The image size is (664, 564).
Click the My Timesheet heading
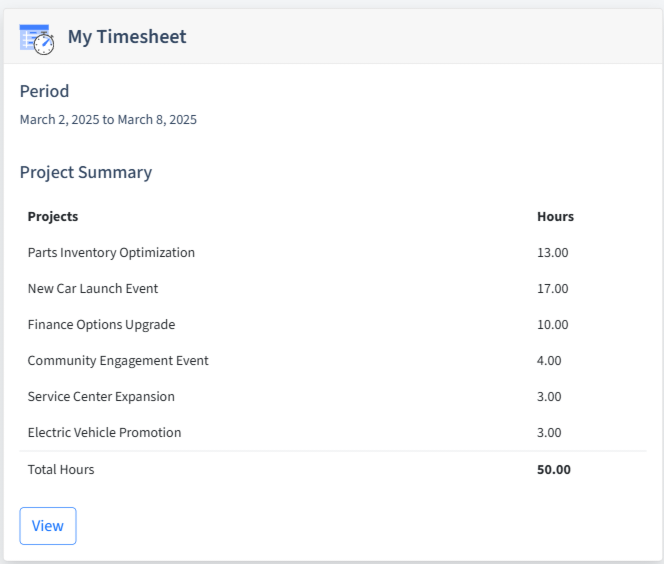coord(127,37)
